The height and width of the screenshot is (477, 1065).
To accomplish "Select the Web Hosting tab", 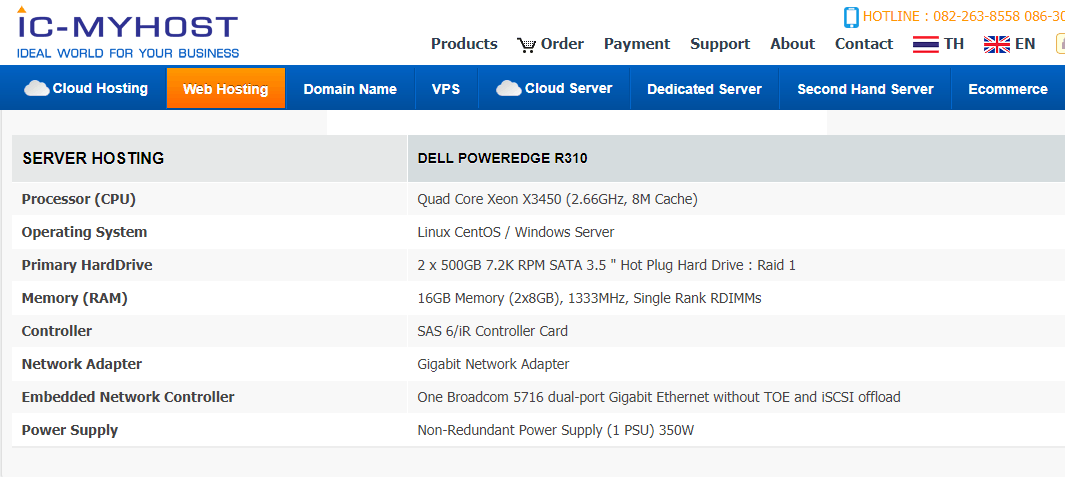I will click(225, 88).
